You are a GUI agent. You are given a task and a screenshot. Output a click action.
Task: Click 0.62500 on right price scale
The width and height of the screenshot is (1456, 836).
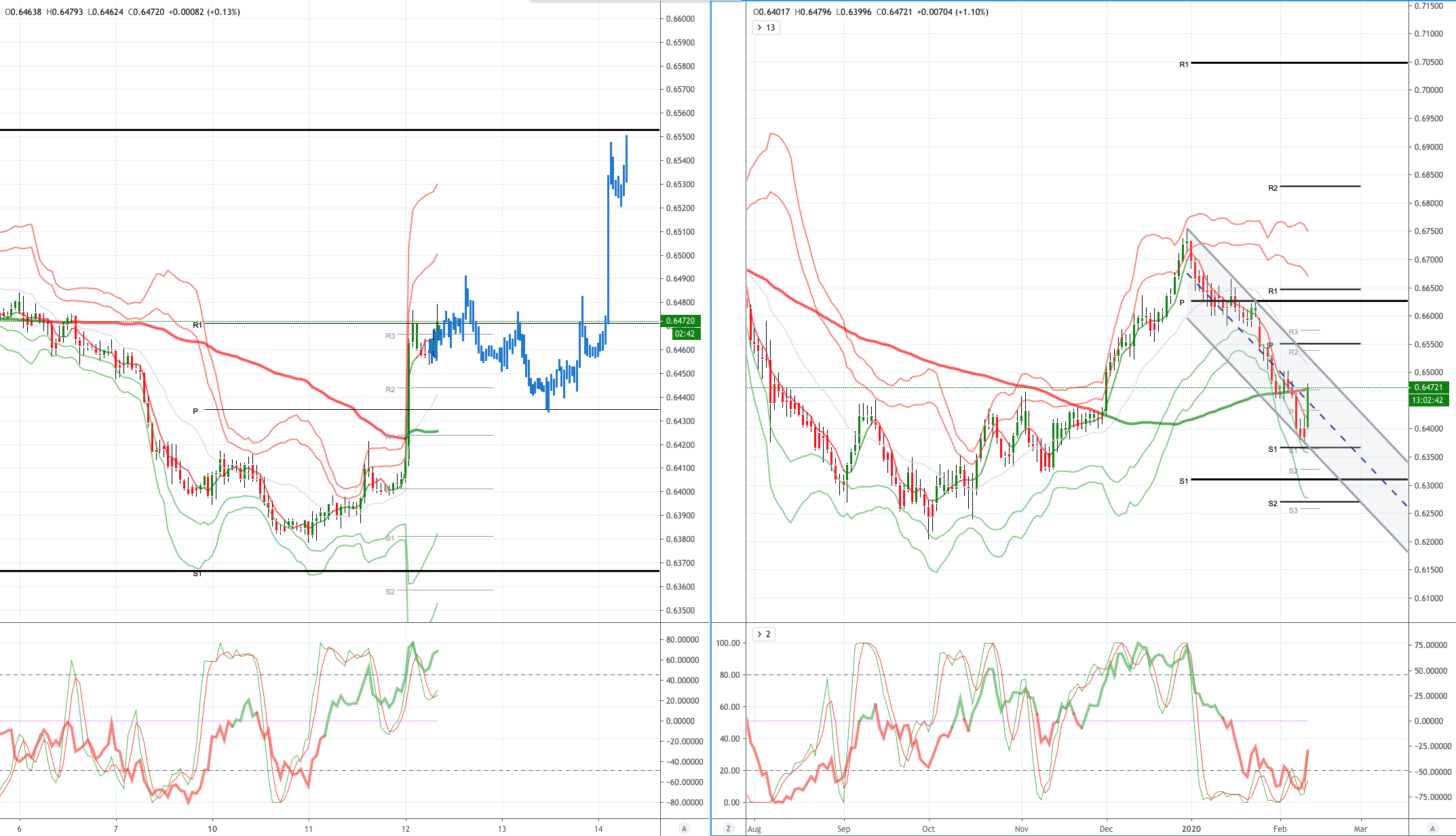pyautogui.click(x=1428, y=514)
